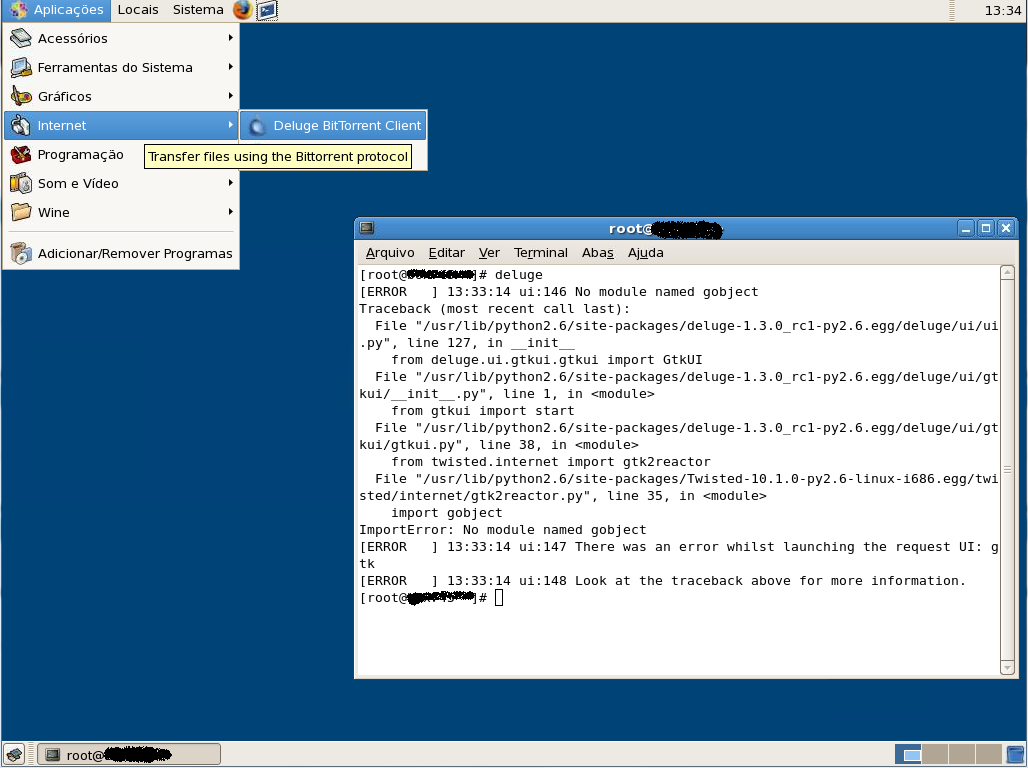The width and height of the screenshot is (1028, 768).
Task: Open the terminal's Abas menu
Action: pyautogui.click(x=598, y=253)
